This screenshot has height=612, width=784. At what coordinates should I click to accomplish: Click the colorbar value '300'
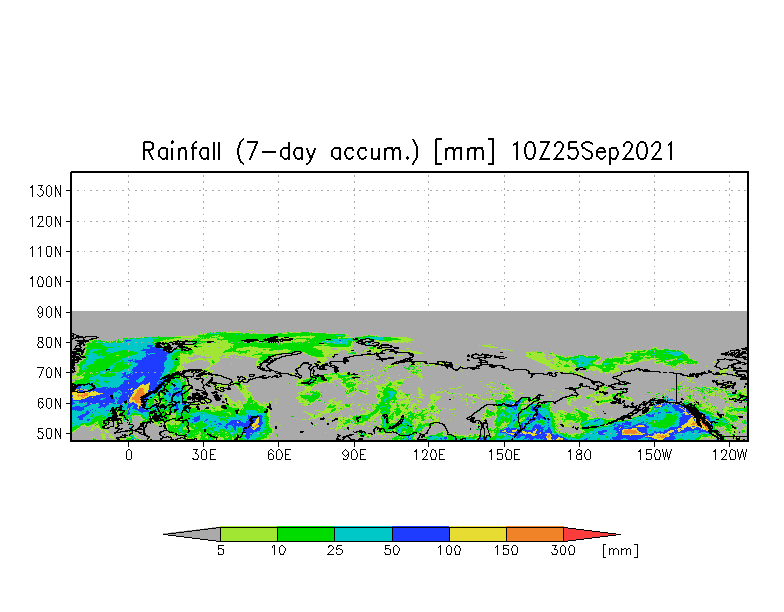pos(563,550)
